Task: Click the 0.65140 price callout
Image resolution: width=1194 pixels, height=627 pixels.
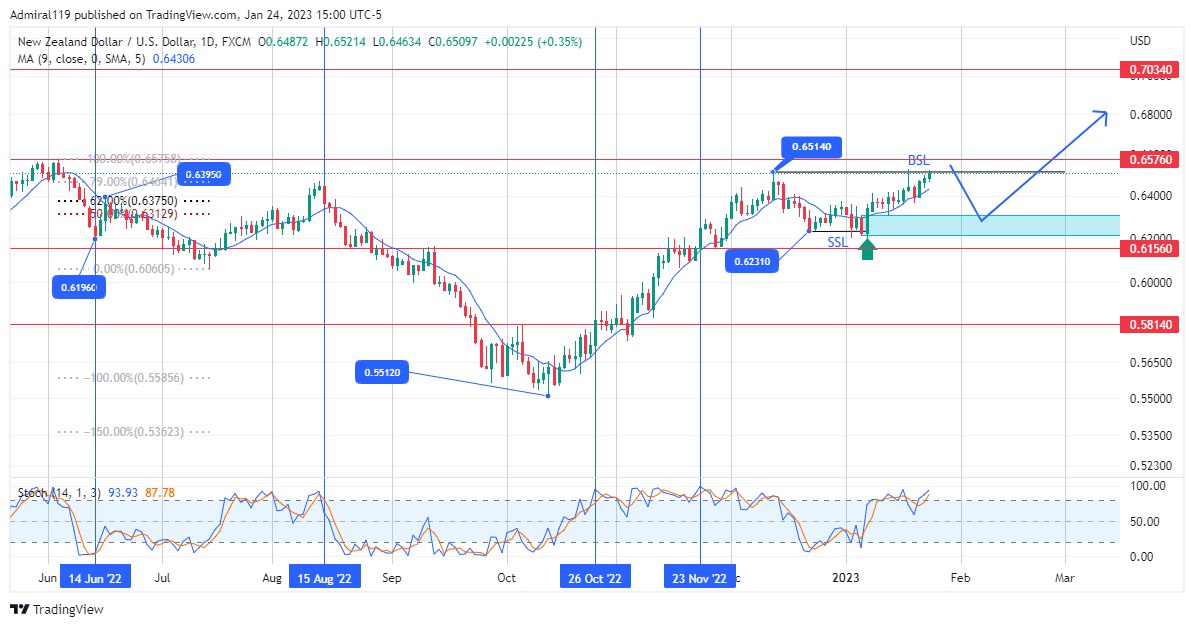Action: 812,147
